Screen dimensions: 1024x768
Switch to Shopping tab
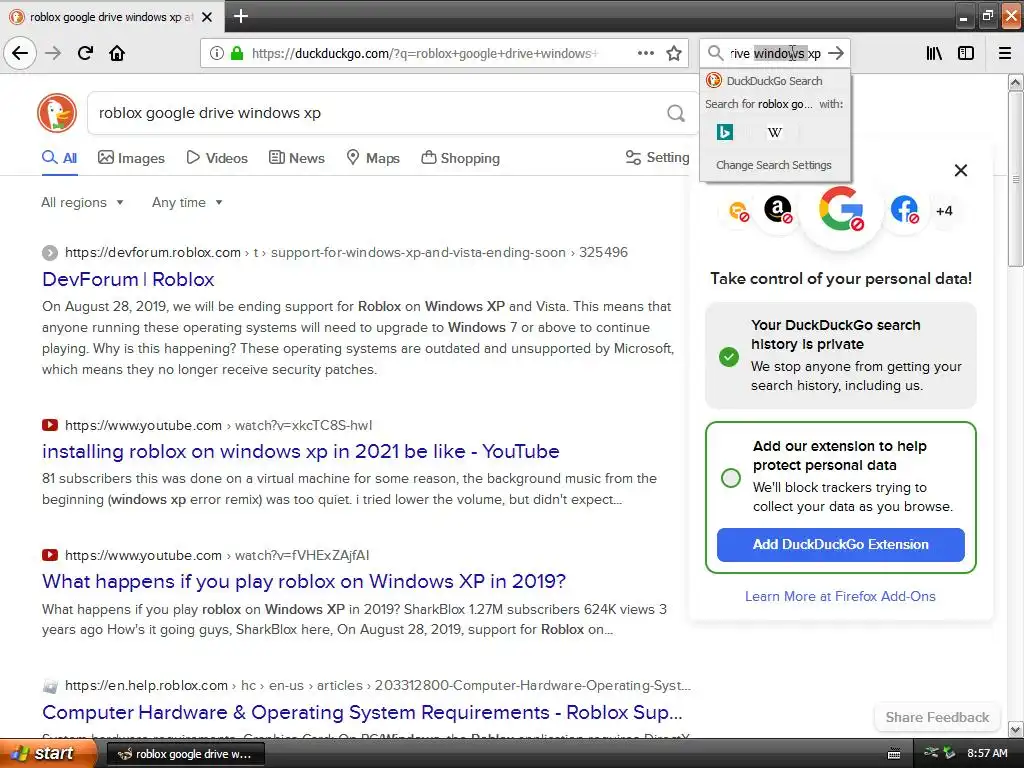(x=460, y=157)
